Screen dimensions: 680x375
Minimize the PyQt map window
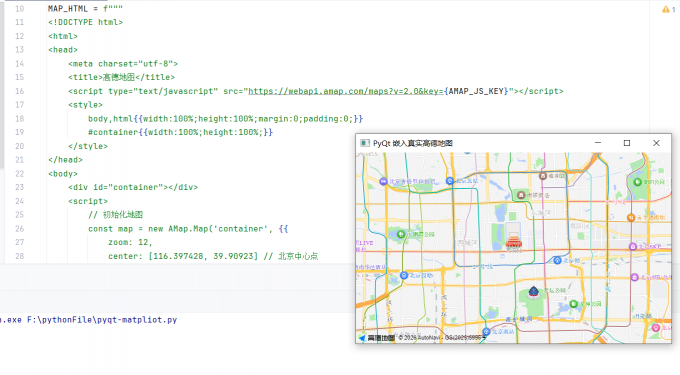pos(598,143)
